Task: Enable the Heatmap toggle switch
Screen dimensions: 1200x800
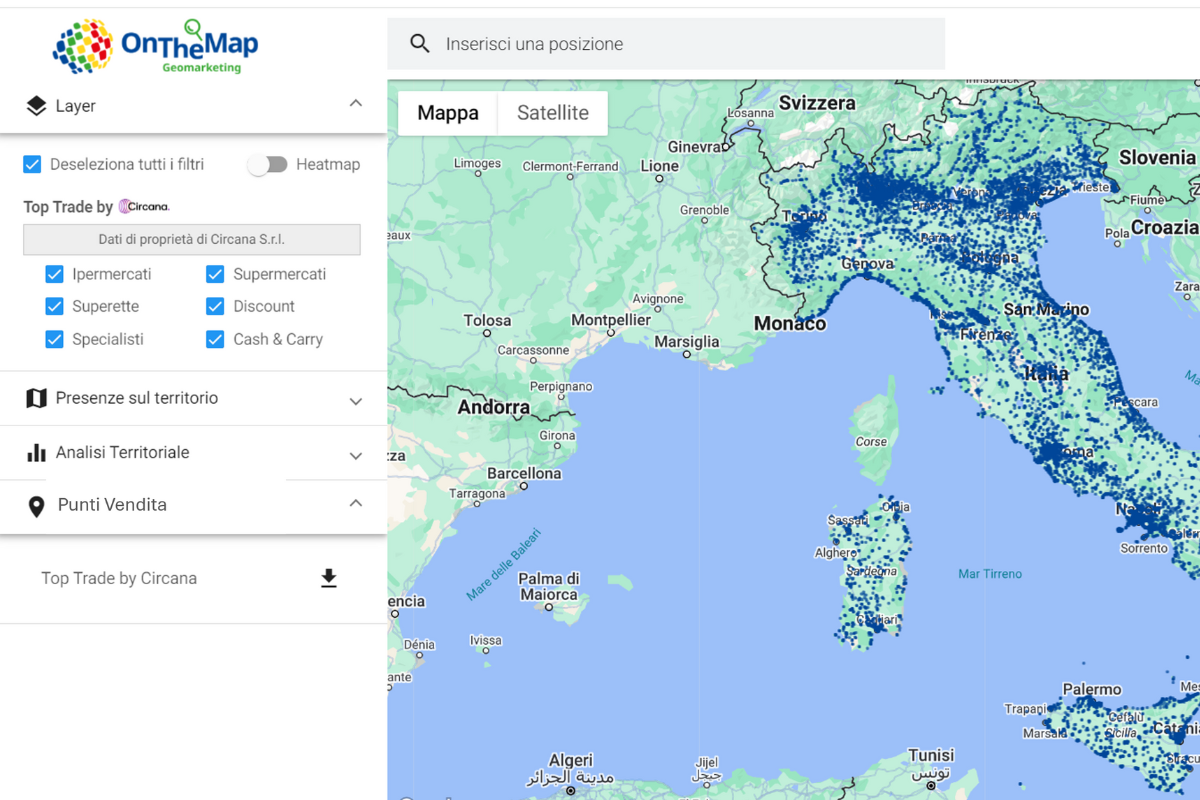Action: pyautogui.click(x=267, y=164)
